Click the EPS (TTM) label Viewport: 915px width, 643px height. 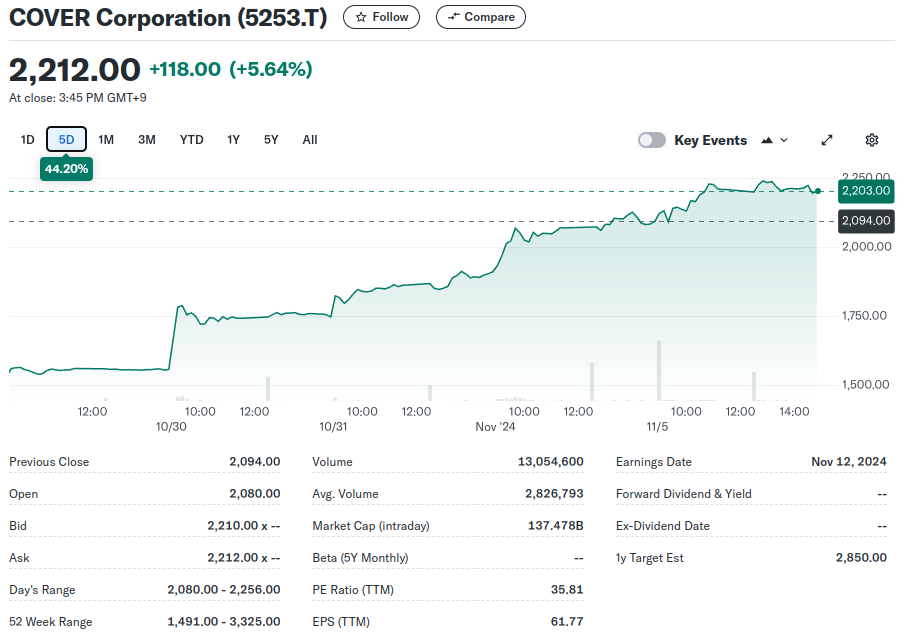tap(341, 622)
